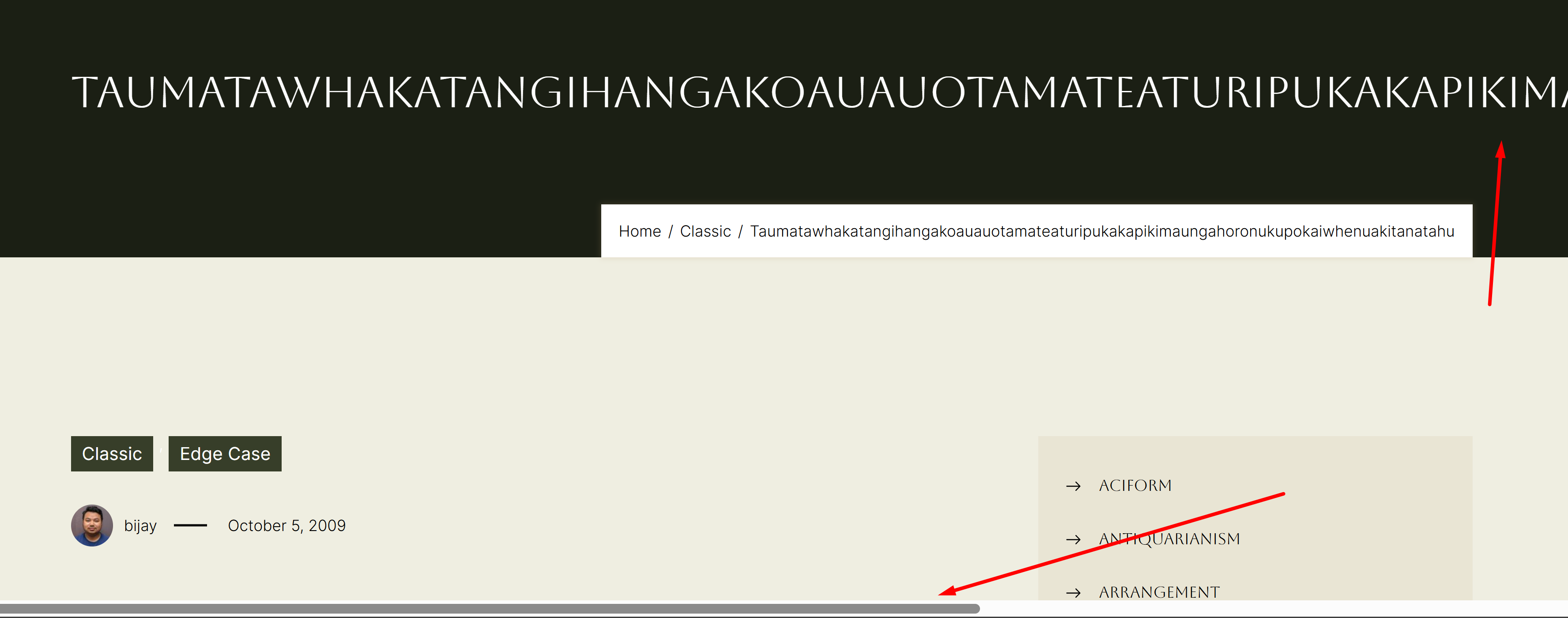
Task: Select the Classic category tag
Action: coord(112,454)
